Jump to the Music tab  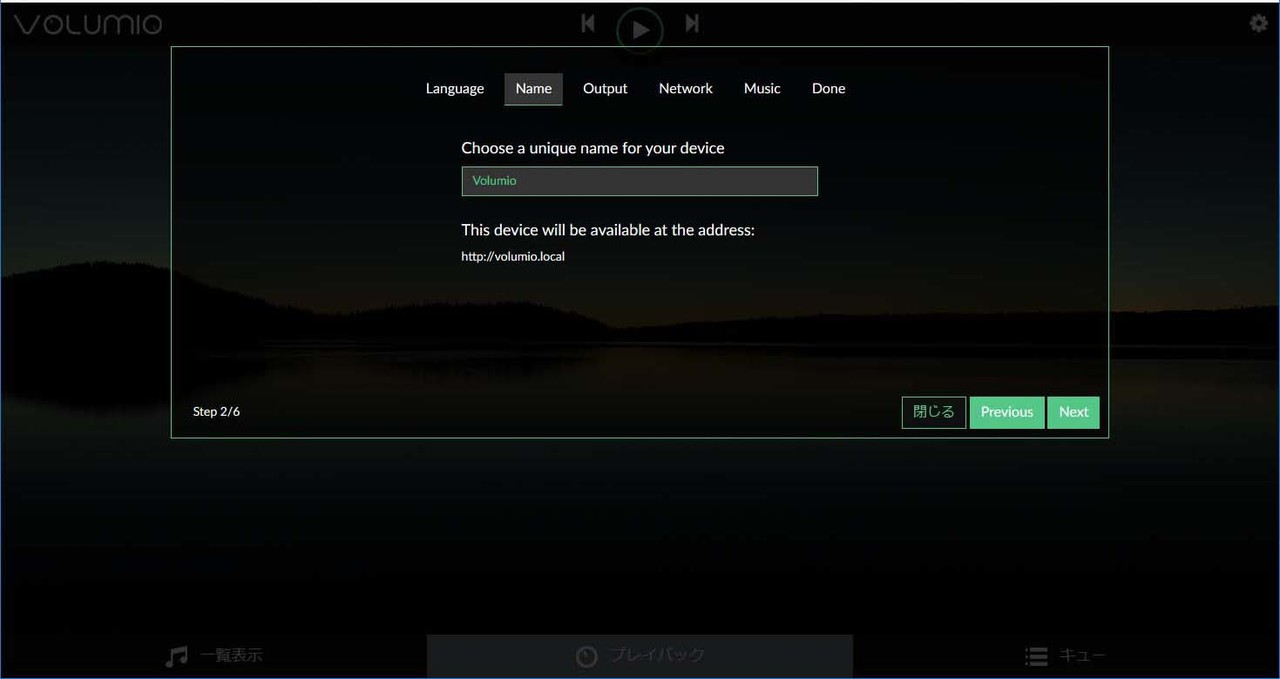761,89
